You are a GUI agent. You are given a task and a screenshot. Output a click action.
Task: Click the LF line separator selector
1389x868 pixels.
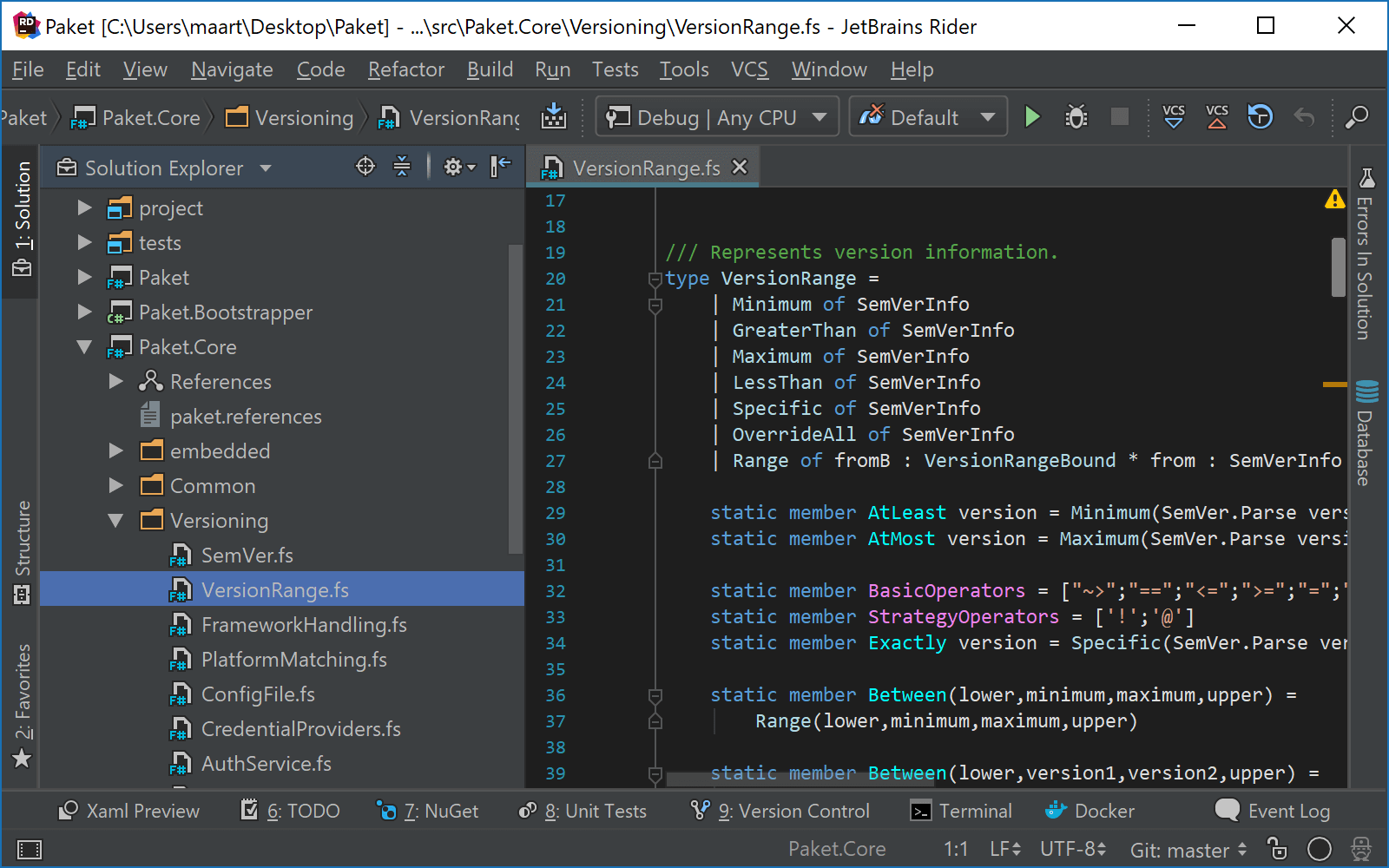(1005, 849)
